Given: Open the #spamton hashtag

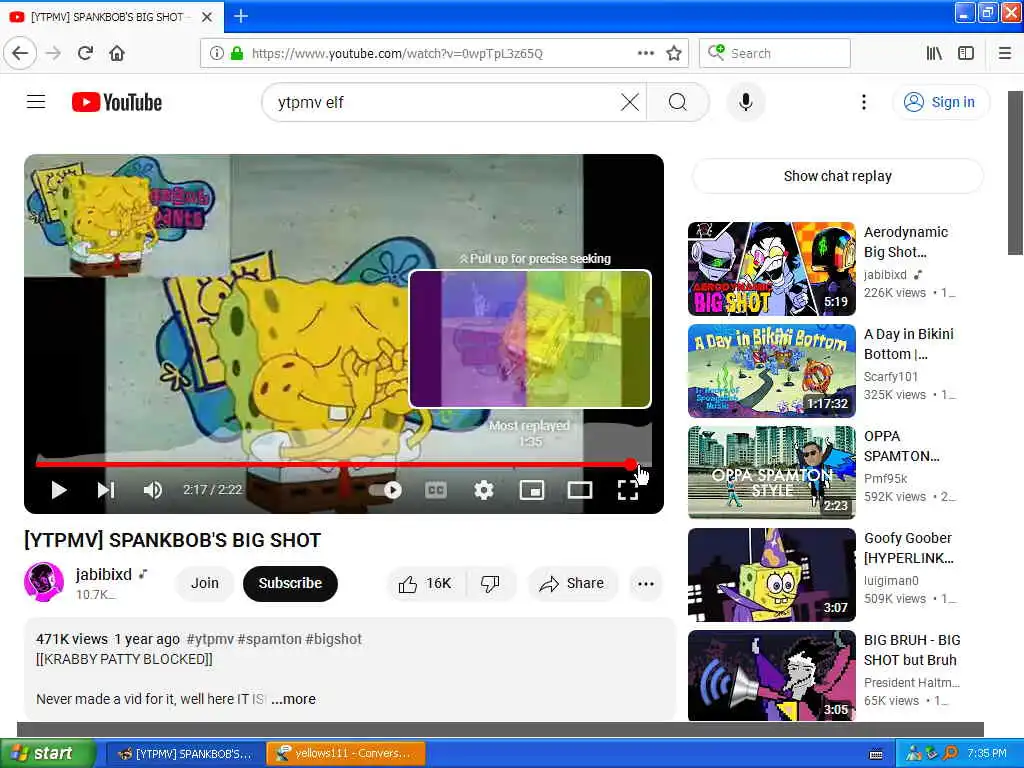Looking at the screenshot, I should click(x=268, y=639).
